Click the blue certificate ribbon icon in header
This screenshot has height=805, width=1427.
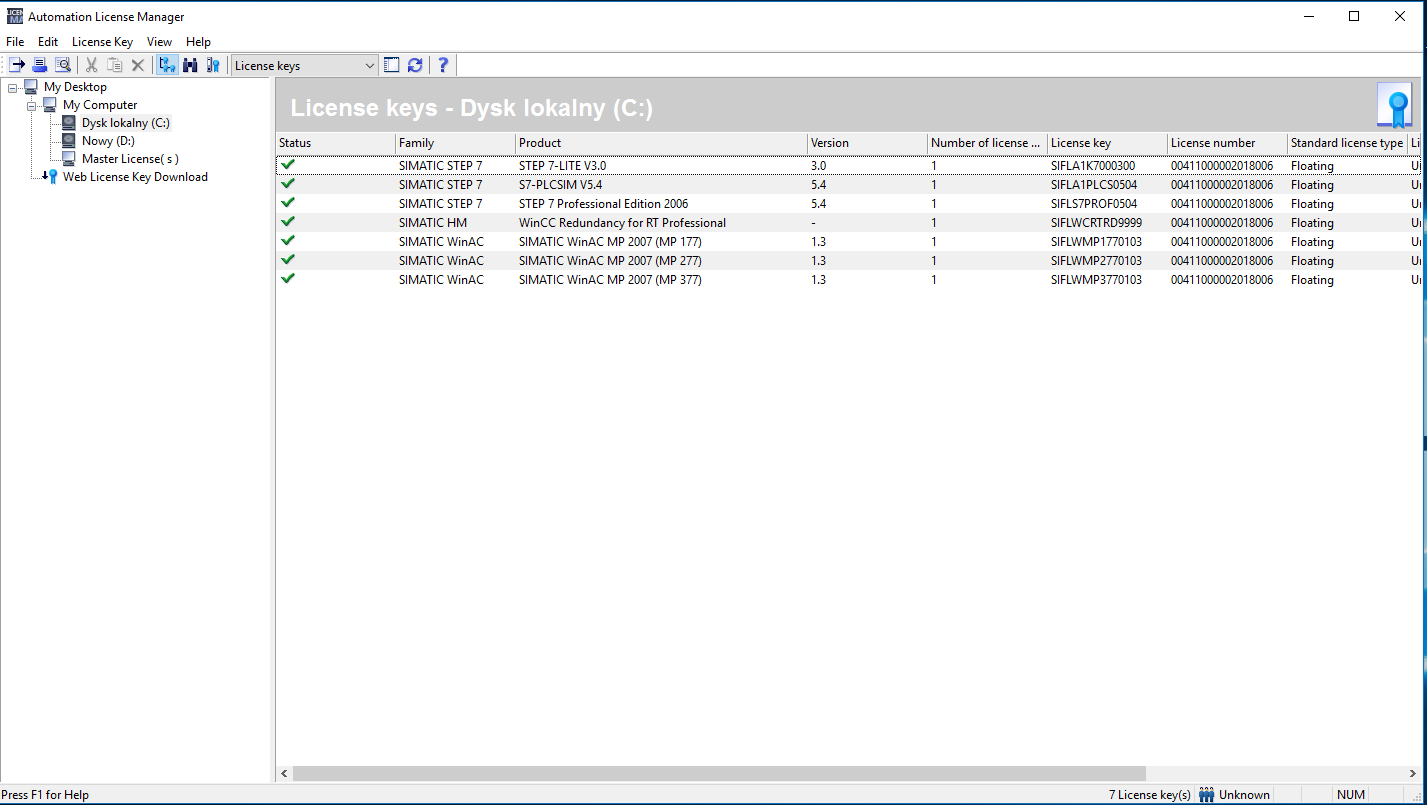[1394, 105]
